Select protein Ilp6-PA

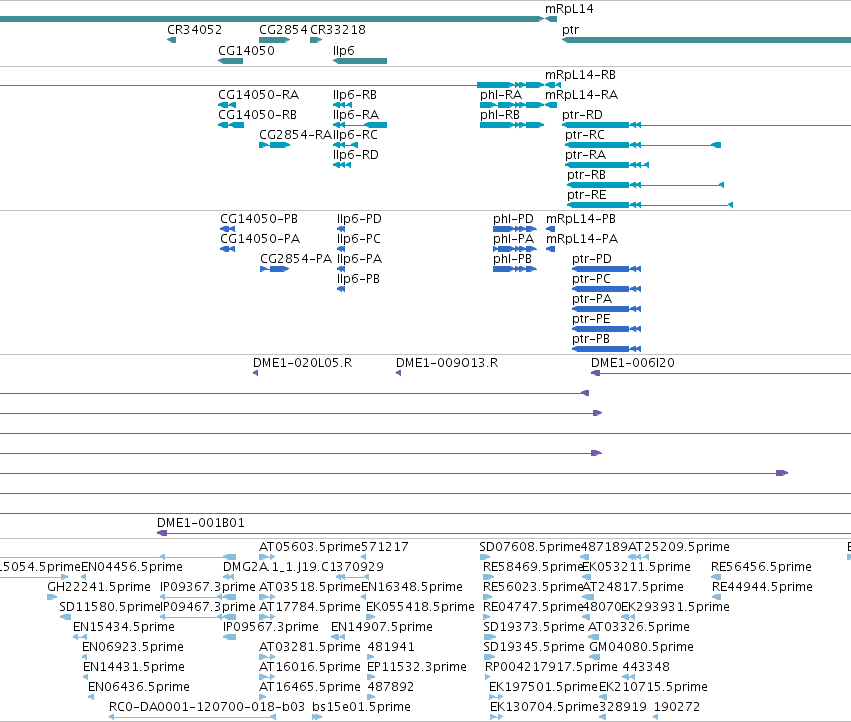(x=341, y=269)
